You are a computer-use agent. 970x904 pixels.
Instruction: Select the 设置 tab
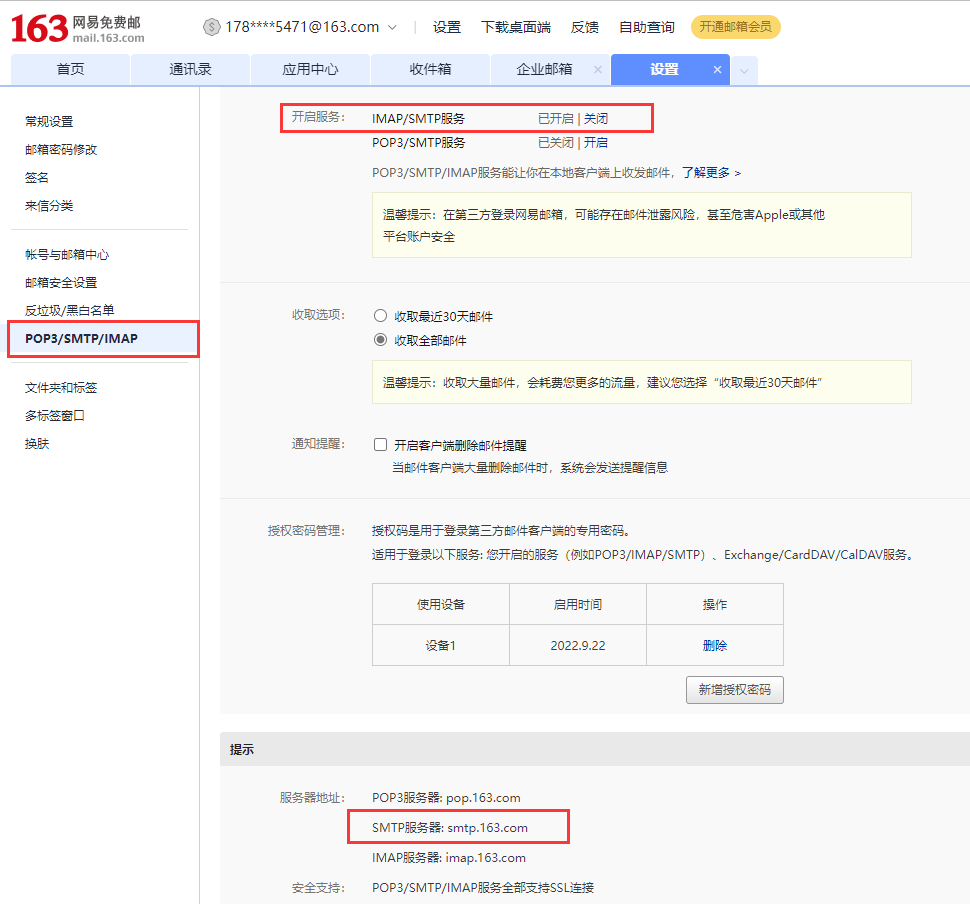pos(664,69)
